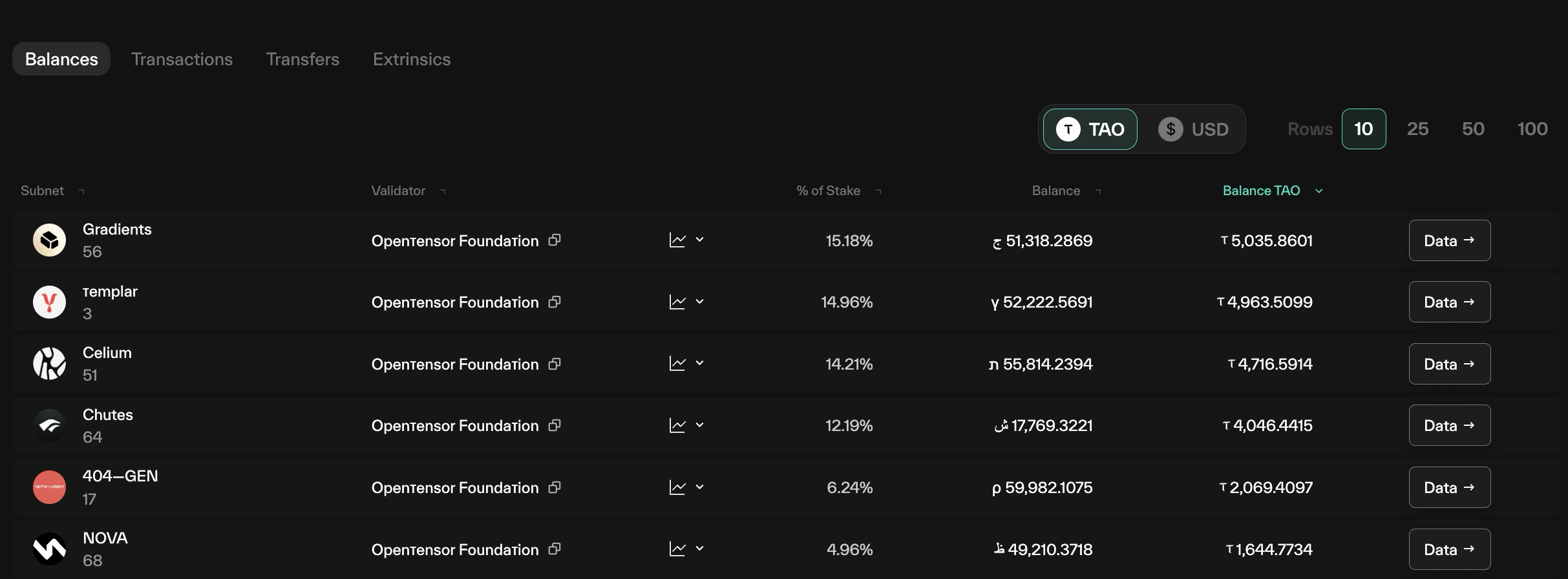Expand chart chevron in 404—GEN row
This screenshot has height=579, width=1568.
[x=699, y=487]
